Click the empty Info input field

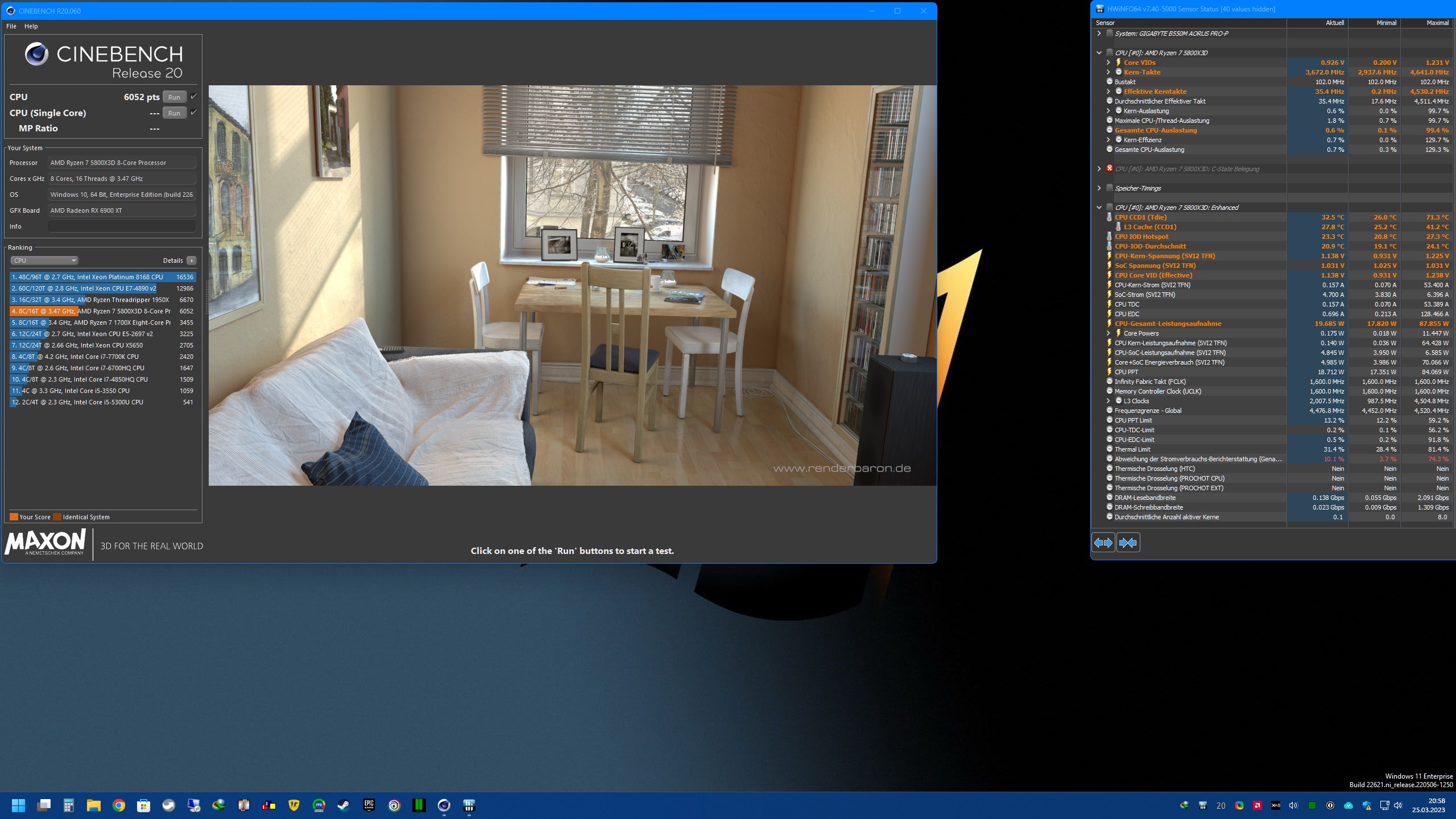(122, 226)
